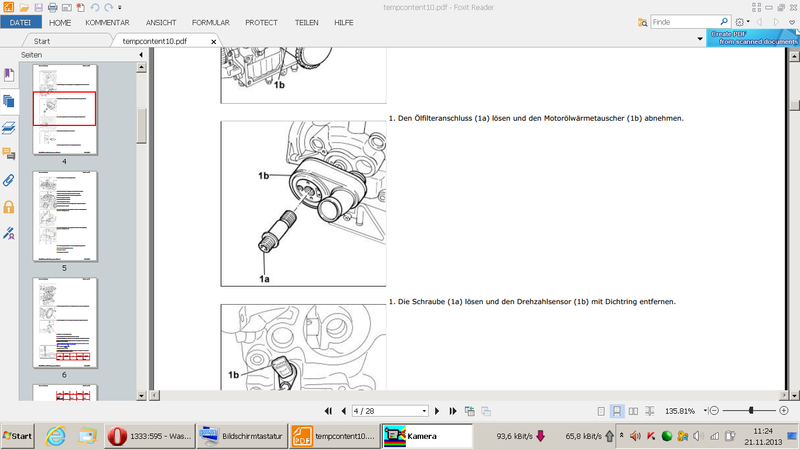800x450 pixels.
Task: Open file using the folder icon
Action: [24, 6]
